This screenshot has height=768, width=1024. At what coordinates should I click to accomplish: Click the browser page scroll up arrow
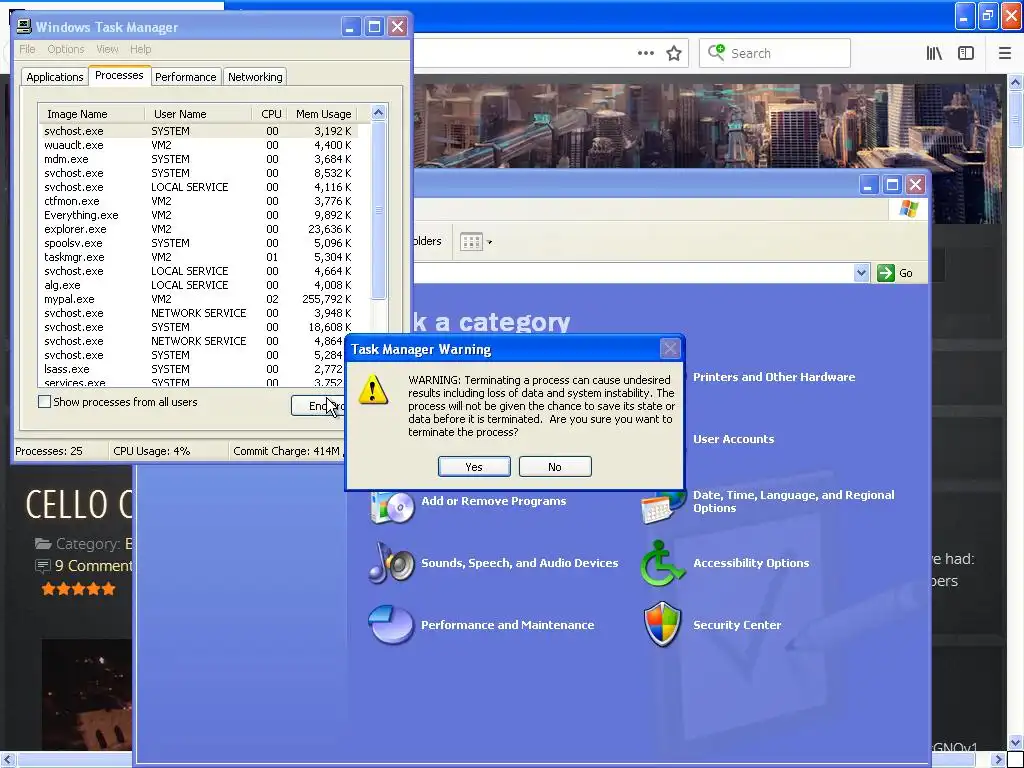tap(1015, 82)
